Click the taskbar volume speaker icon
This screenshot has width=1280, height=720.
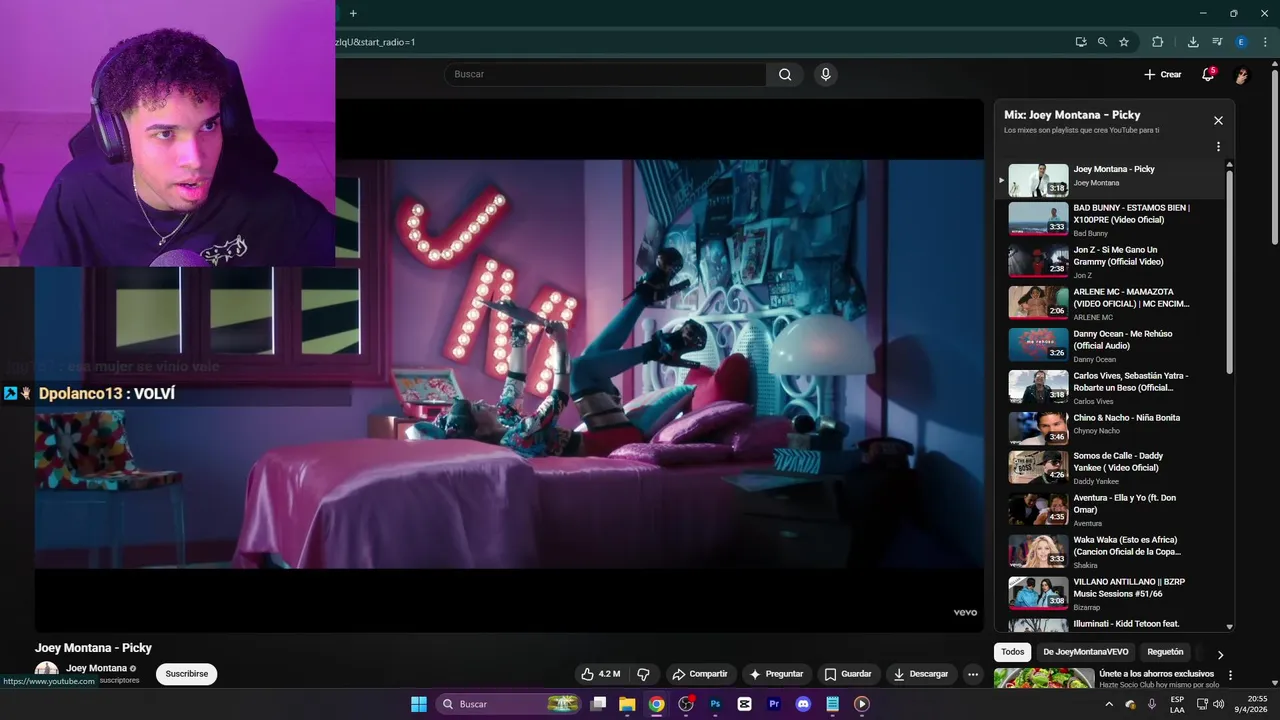coord(1218,704)
